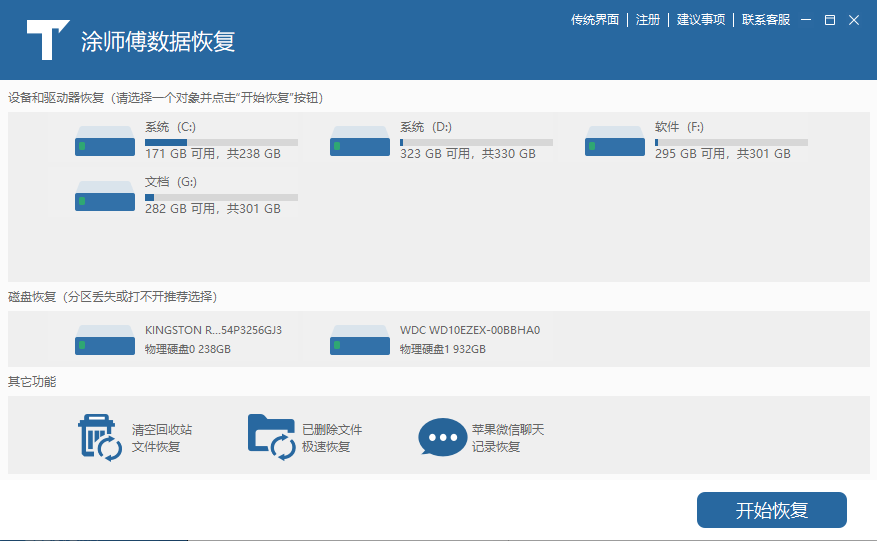Maximize the window
Screen dimensions: 877x541
pyautogui.click(x=830, y=20)
